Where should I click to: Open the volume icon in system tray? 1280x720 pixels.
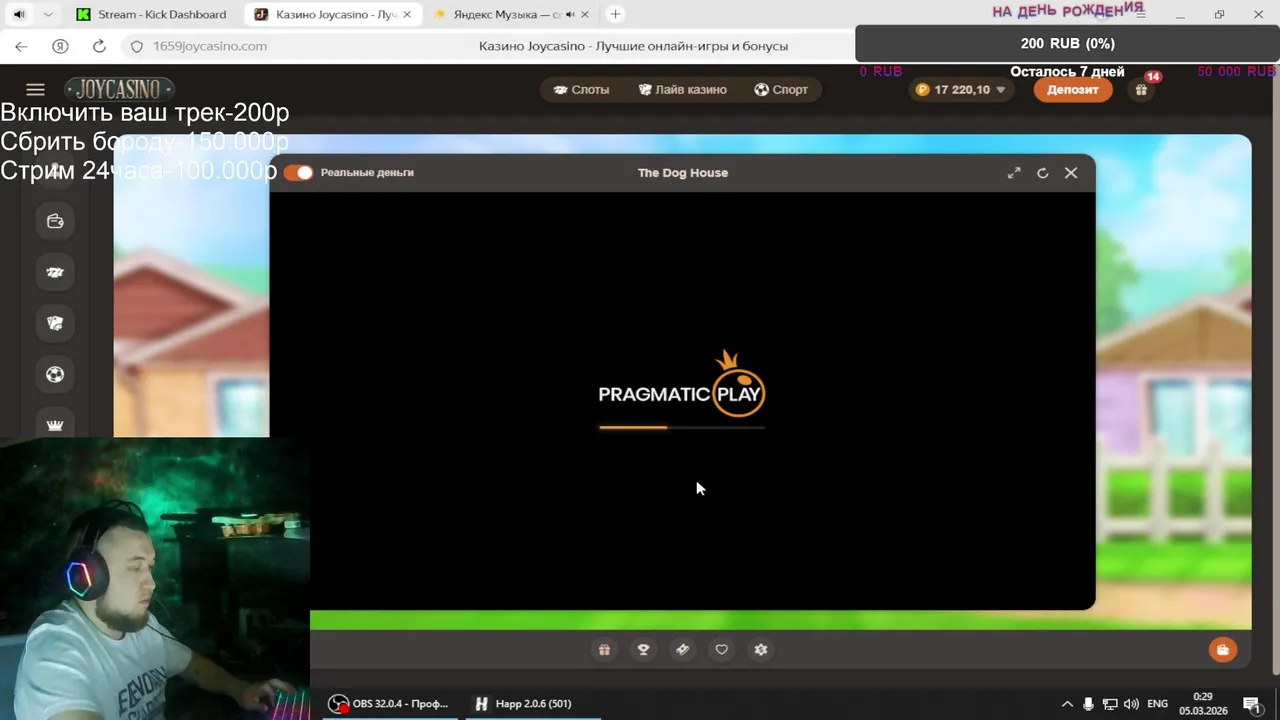1131,704
